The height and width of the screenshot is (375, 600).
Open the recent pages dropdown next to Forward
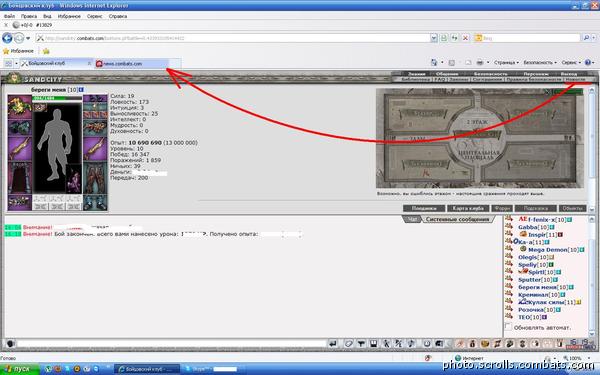click(28, 38)
